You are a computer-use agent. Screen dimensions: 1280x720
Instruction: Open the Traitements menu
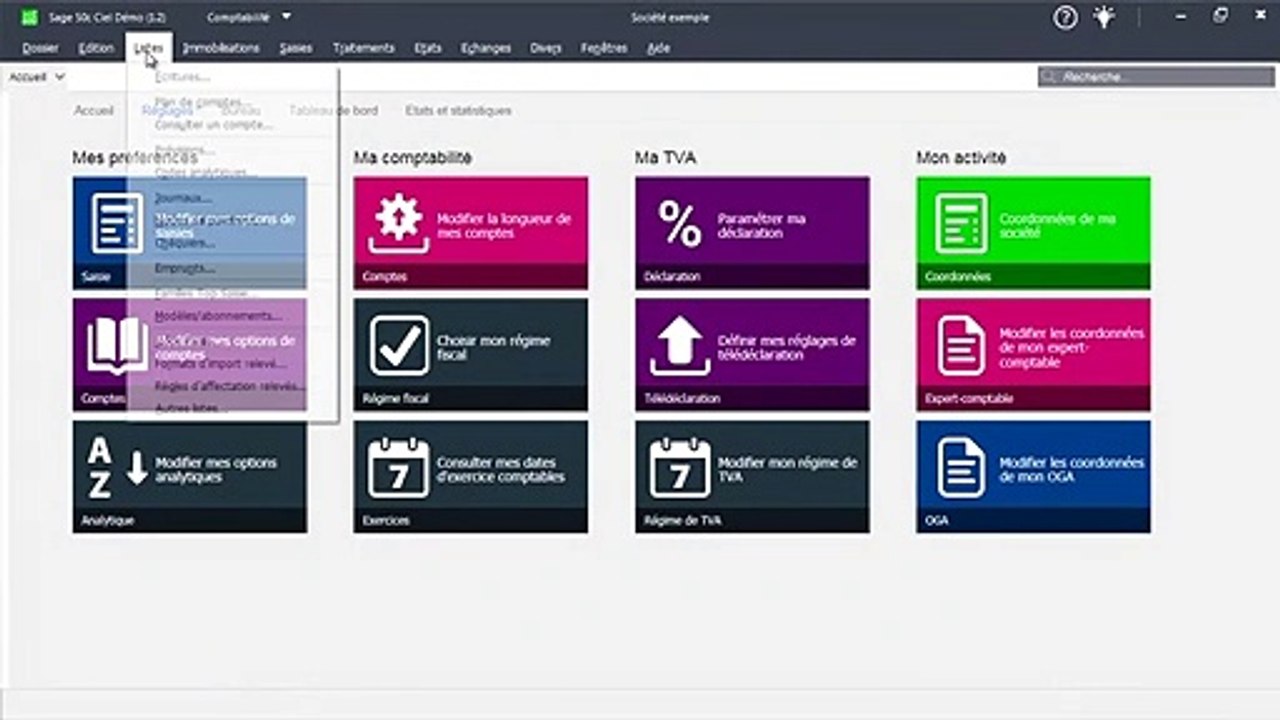(x=363, y=48)
